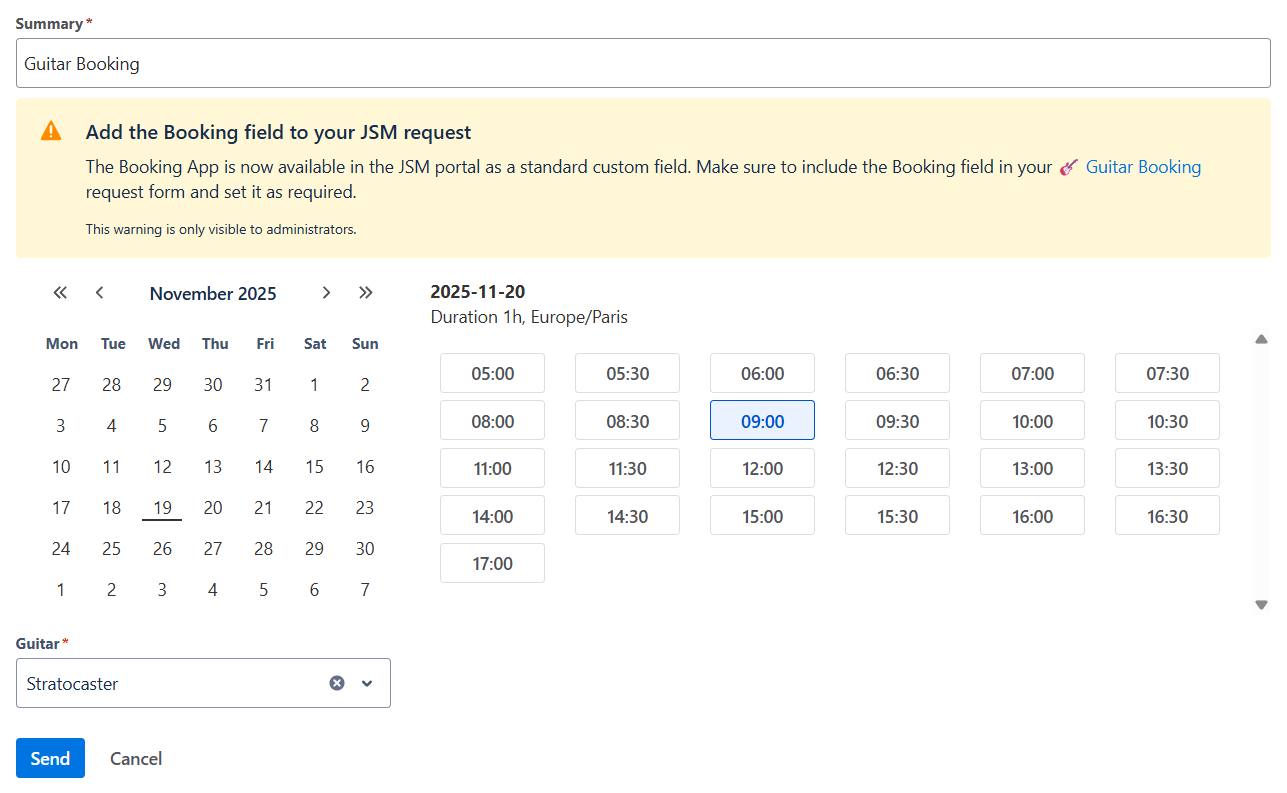Image resolution: width=1287 pixels, height=793 pixels.
Task: Select November 28 in calendar
Action: pyautogui.click(x=264, y=549)
